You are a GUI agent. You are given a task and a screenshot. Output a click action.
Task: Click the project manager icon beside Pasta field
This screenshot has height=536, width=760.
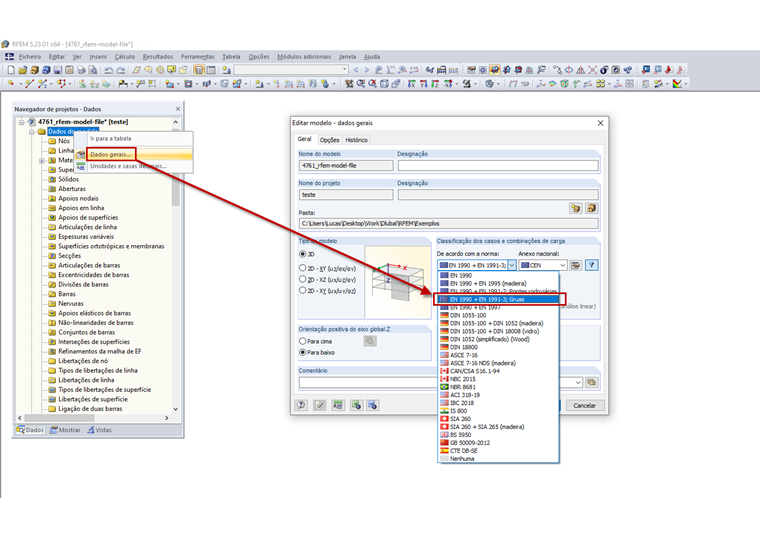(x=575, y=208)
